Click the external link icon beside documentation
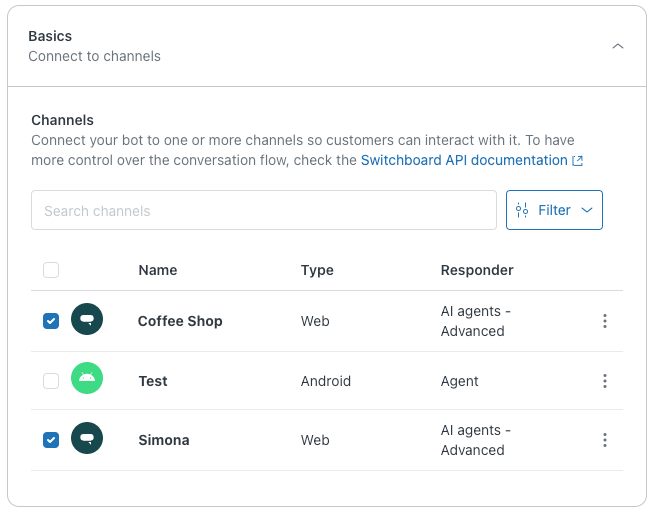 [578, 161]
